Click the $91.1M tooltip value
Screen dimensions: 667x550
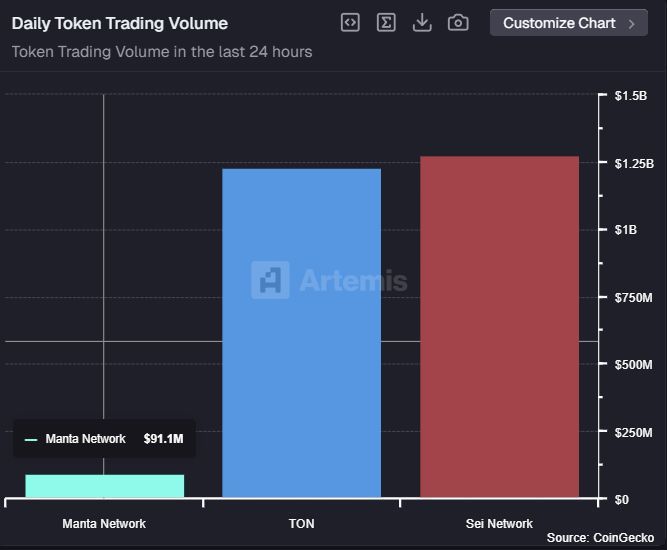163,439
